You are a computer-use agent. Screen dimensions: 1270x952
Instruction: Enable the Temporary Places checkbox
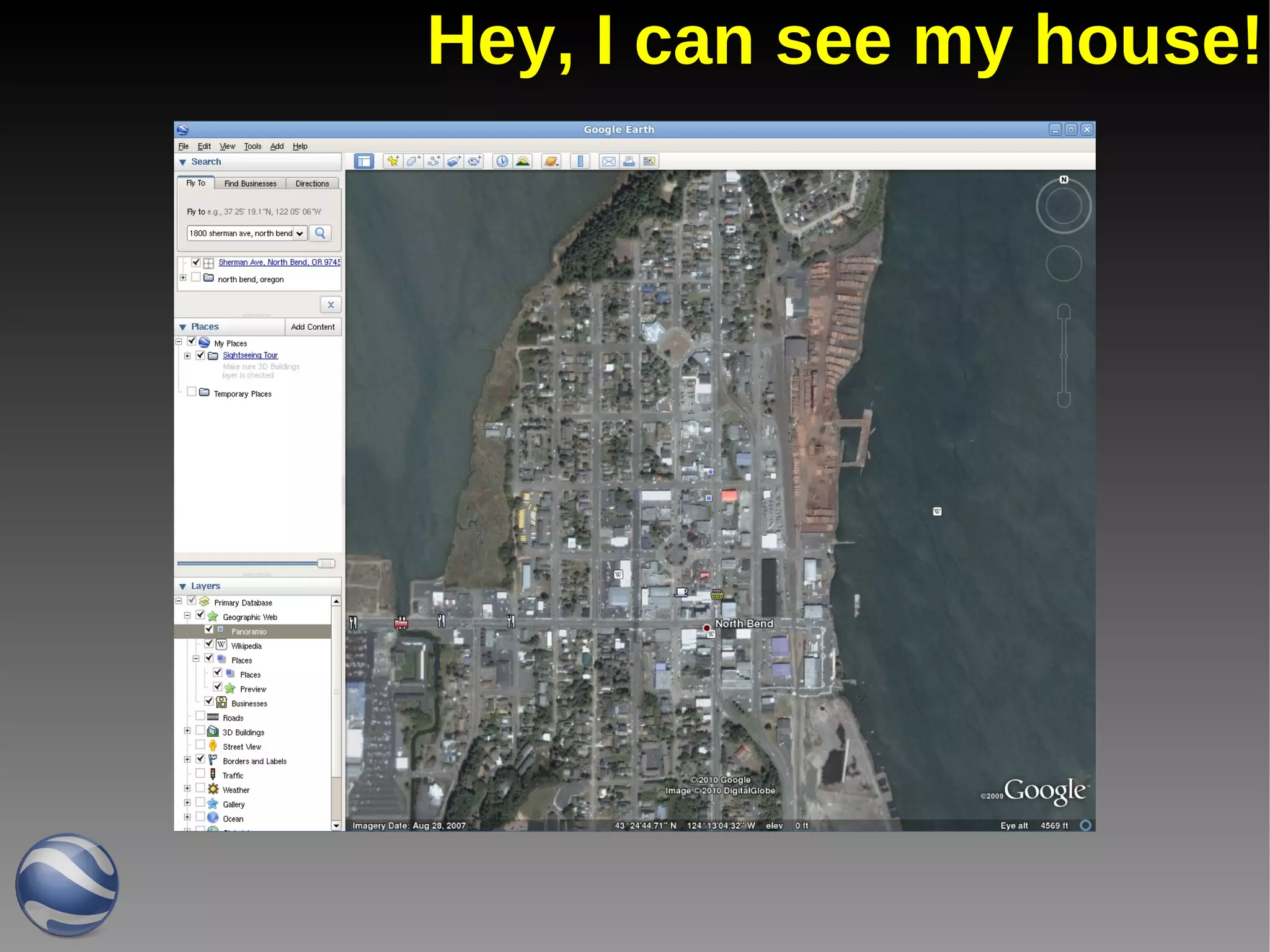click(x=192, y=392)
